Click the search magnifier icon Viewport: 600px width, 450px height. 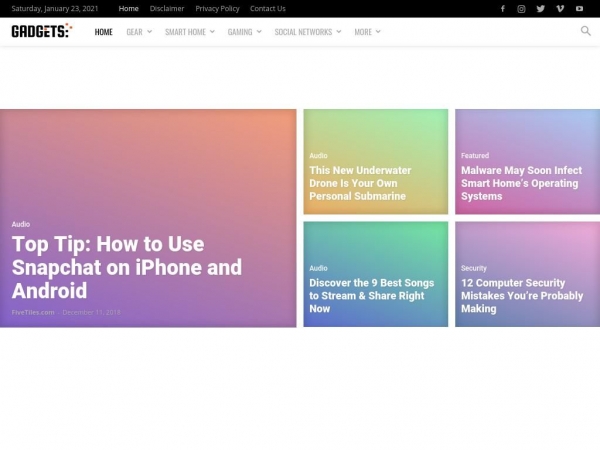click(x=585, y=31)
